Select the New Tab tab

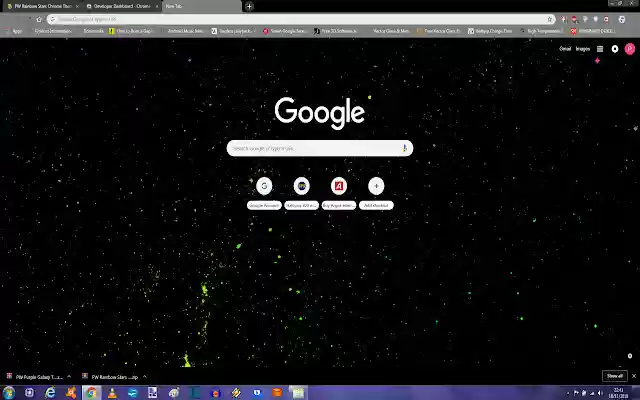pyautogui.click(x=202, y=7)
